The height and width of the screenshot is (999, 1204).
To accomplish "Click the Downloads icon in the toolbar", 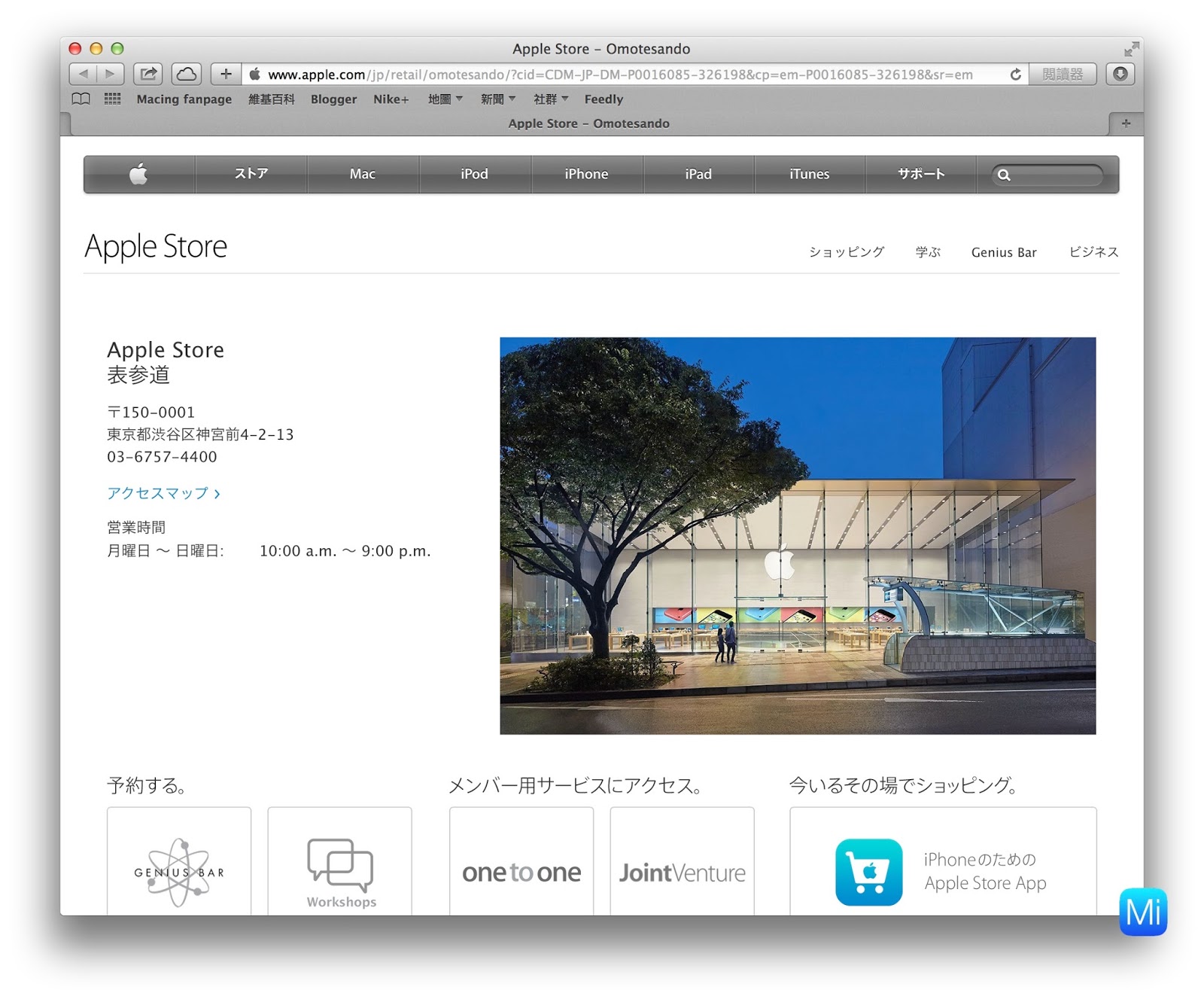I will (1121, 74).
